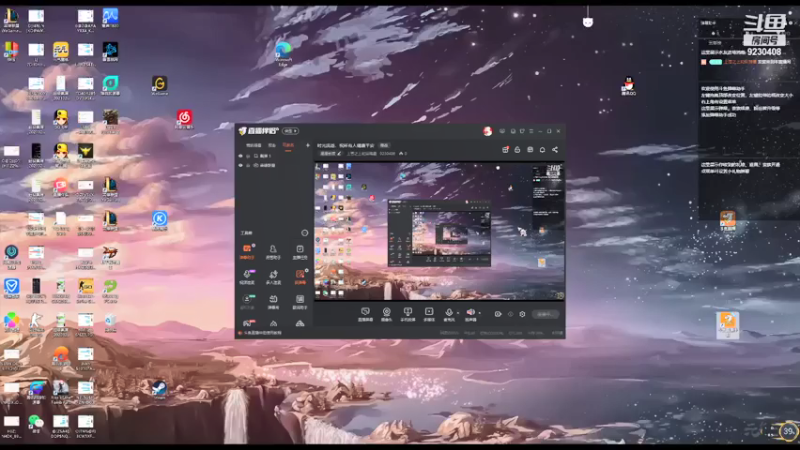Click the pencil edit chip below the stream title
This screenshot has width=800, height=450.
pyautogui.click(x=330, y=153)
